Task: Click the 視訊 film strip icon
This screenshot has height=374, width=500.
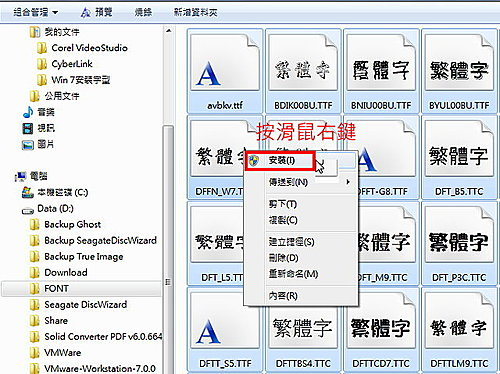Action: [x=28, y=128]
